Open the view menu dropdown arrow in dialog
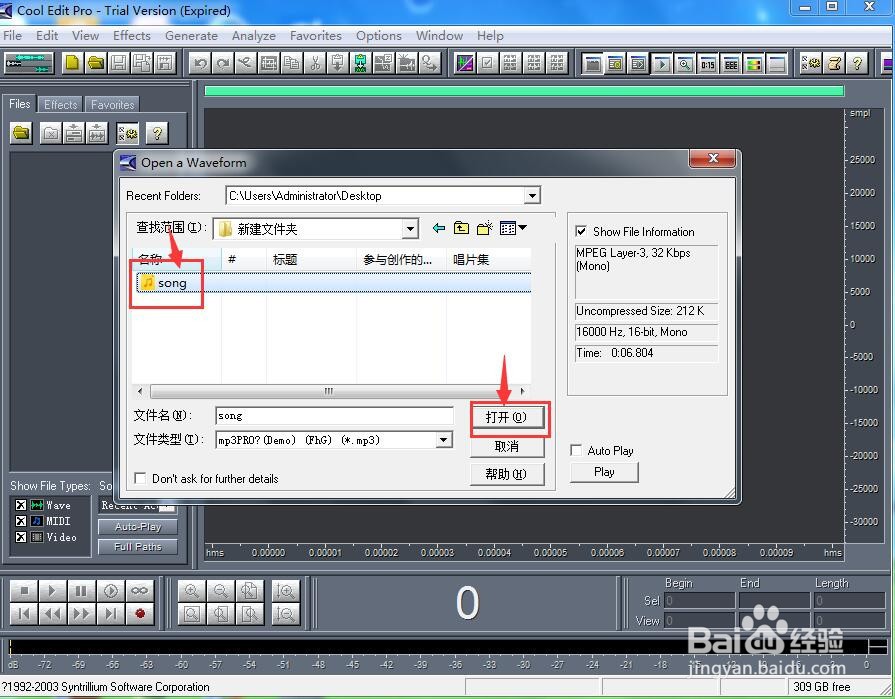895x699 pixels. point(523,228)
